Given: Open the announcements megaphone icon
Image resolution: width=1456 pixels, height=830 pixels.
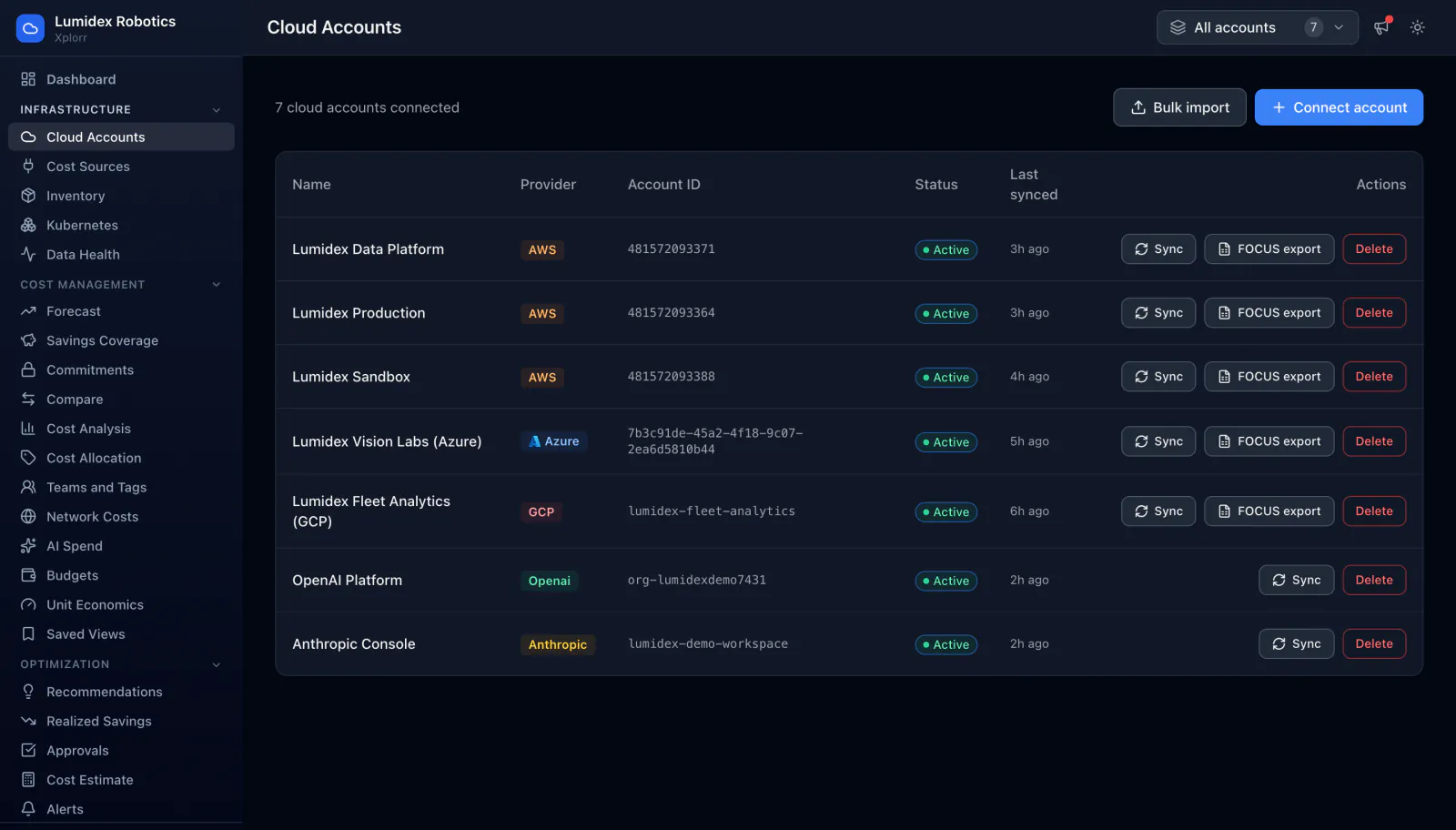Looking at the screenshot, I should tap(1381, 27).
